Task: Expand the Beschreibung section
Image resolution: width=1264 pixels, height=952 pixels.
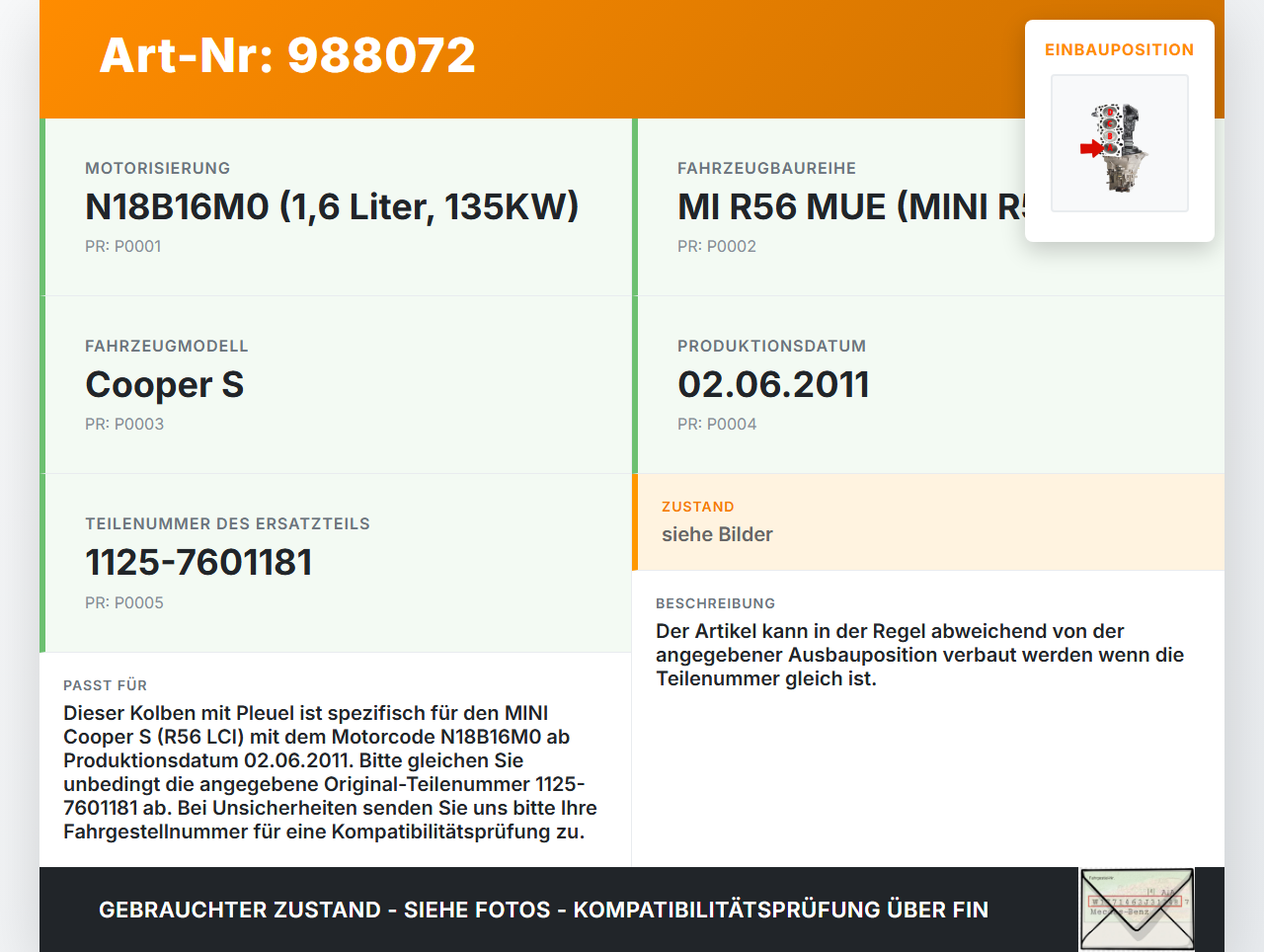Action: [928, 640]
